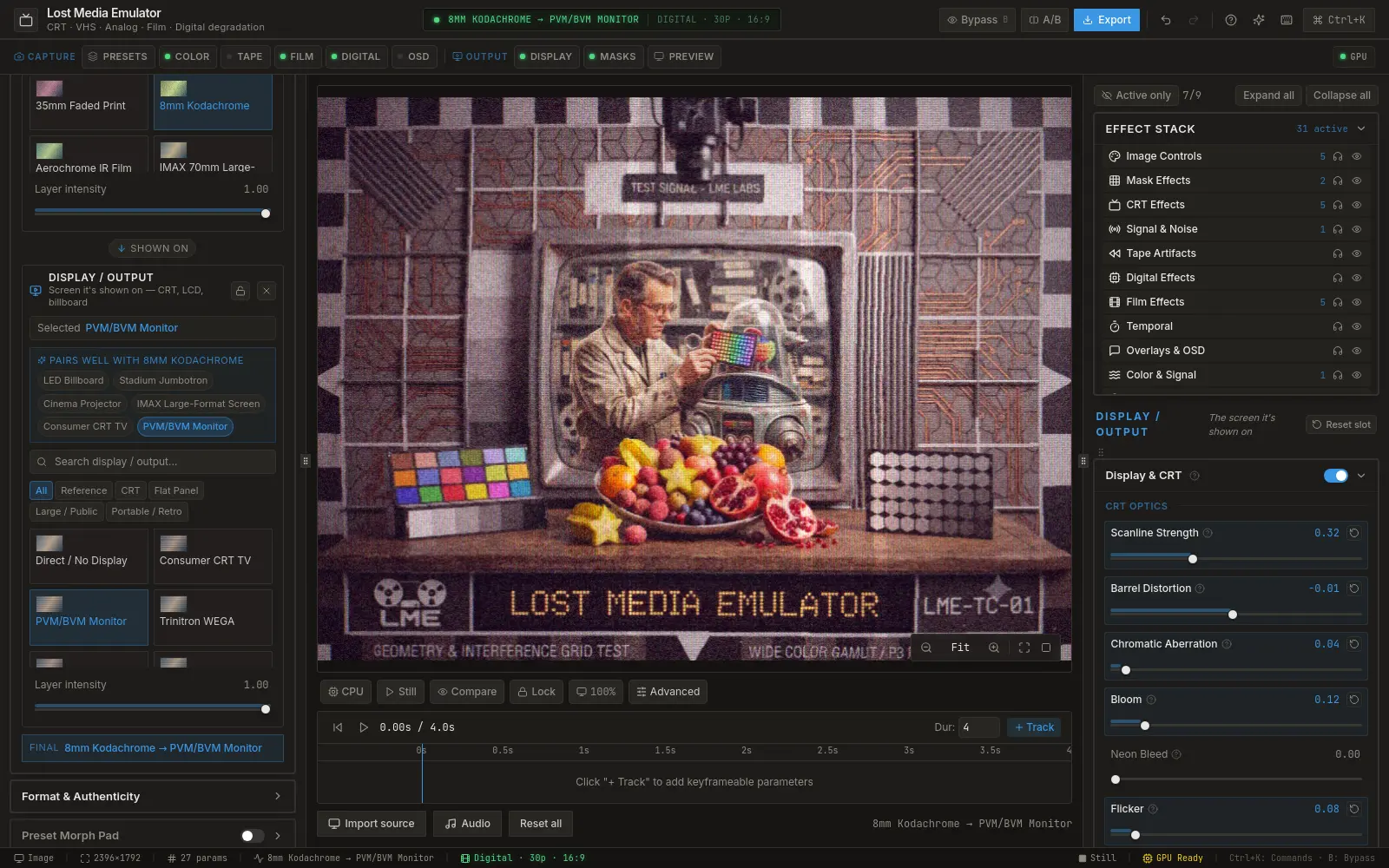This screenshot has width=1389, height=868.
Task: Skip to timeline start
Action: (x=338, y=727)
